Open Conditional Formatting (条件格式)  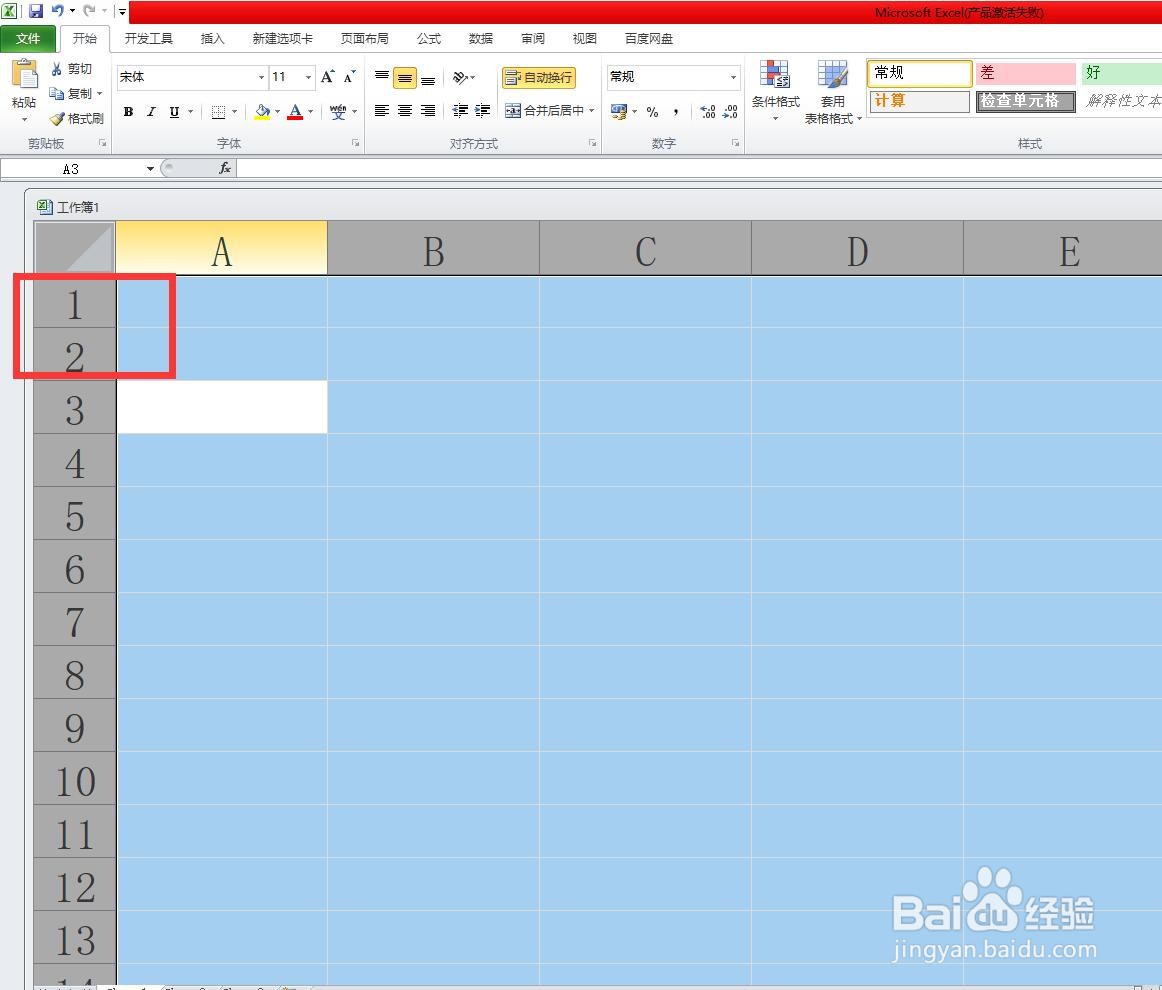point(775,91)
